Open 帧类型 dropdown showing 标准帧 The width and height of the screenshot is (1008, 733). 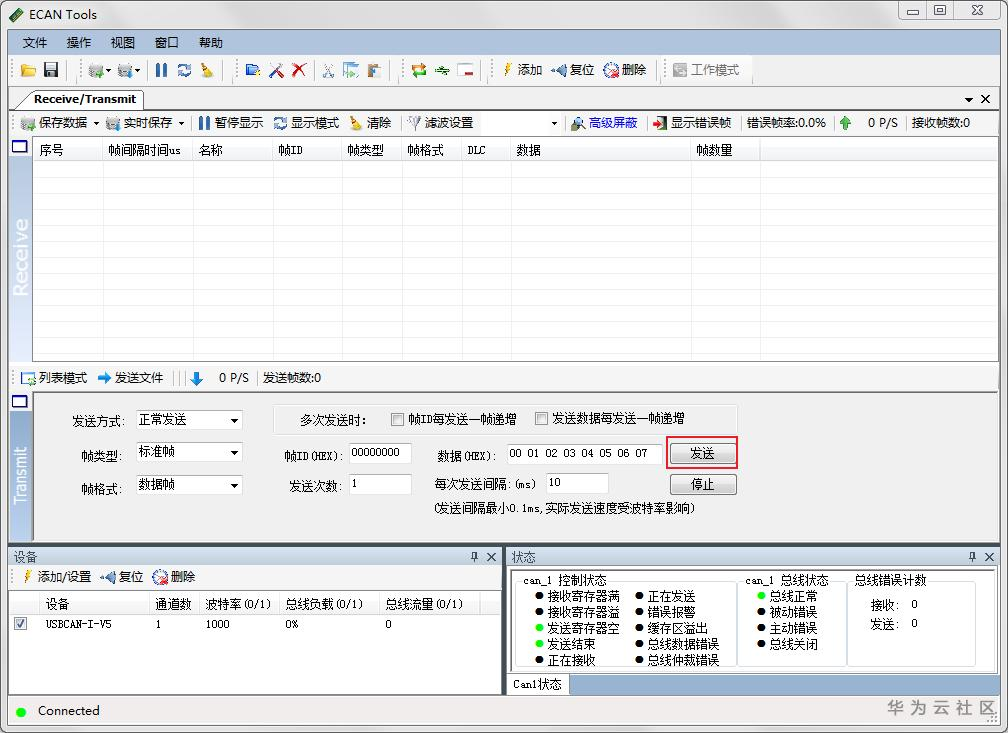pyautogui.click(x=190, y=452)
